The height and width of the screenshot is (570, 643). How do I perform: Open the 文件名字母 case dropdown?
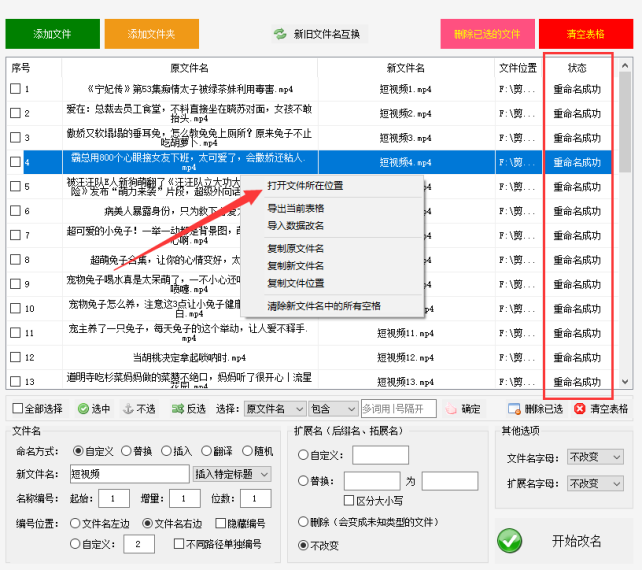(x=595, y=457)
